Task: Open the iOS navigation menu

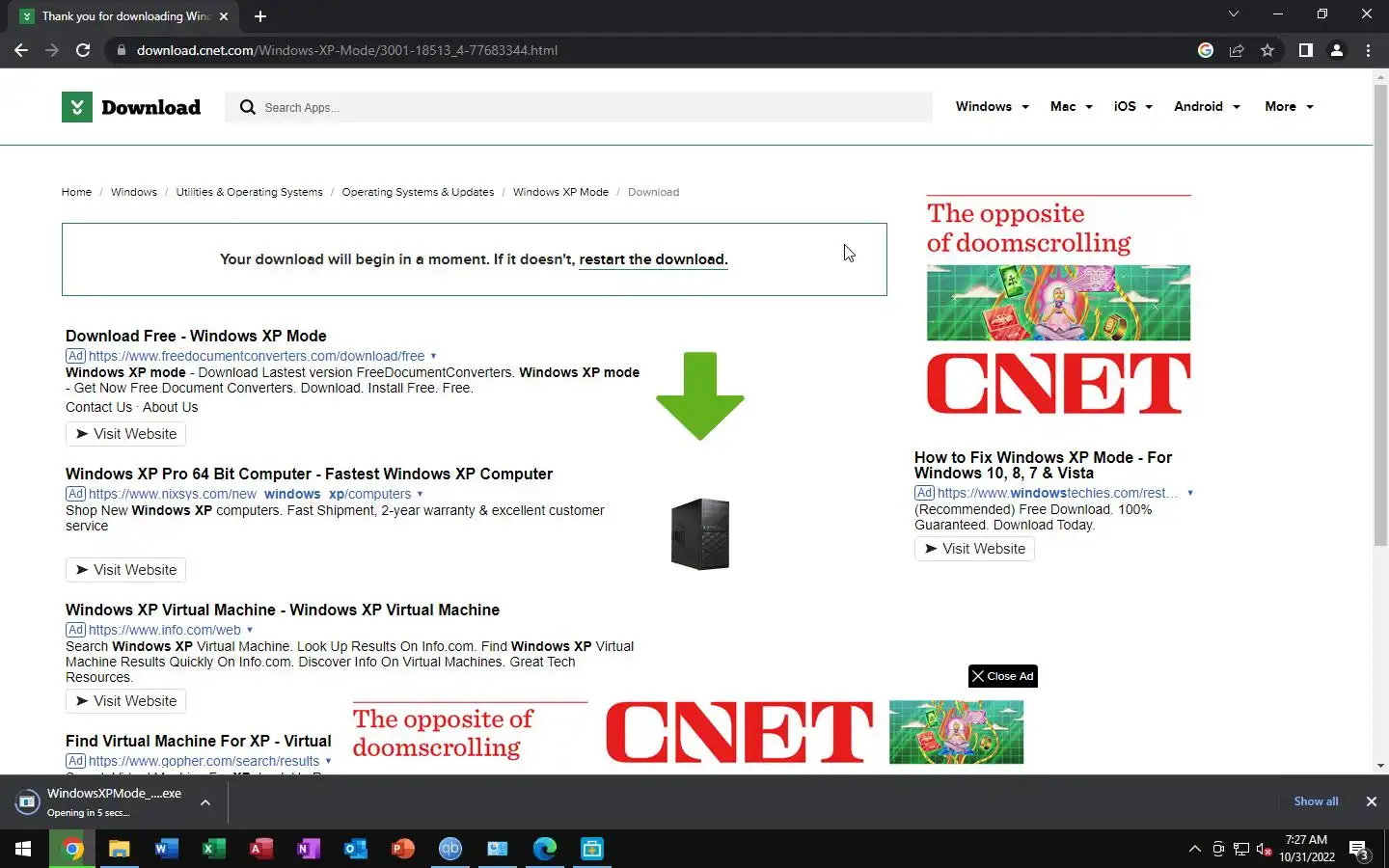Action: click(1132, 107)
